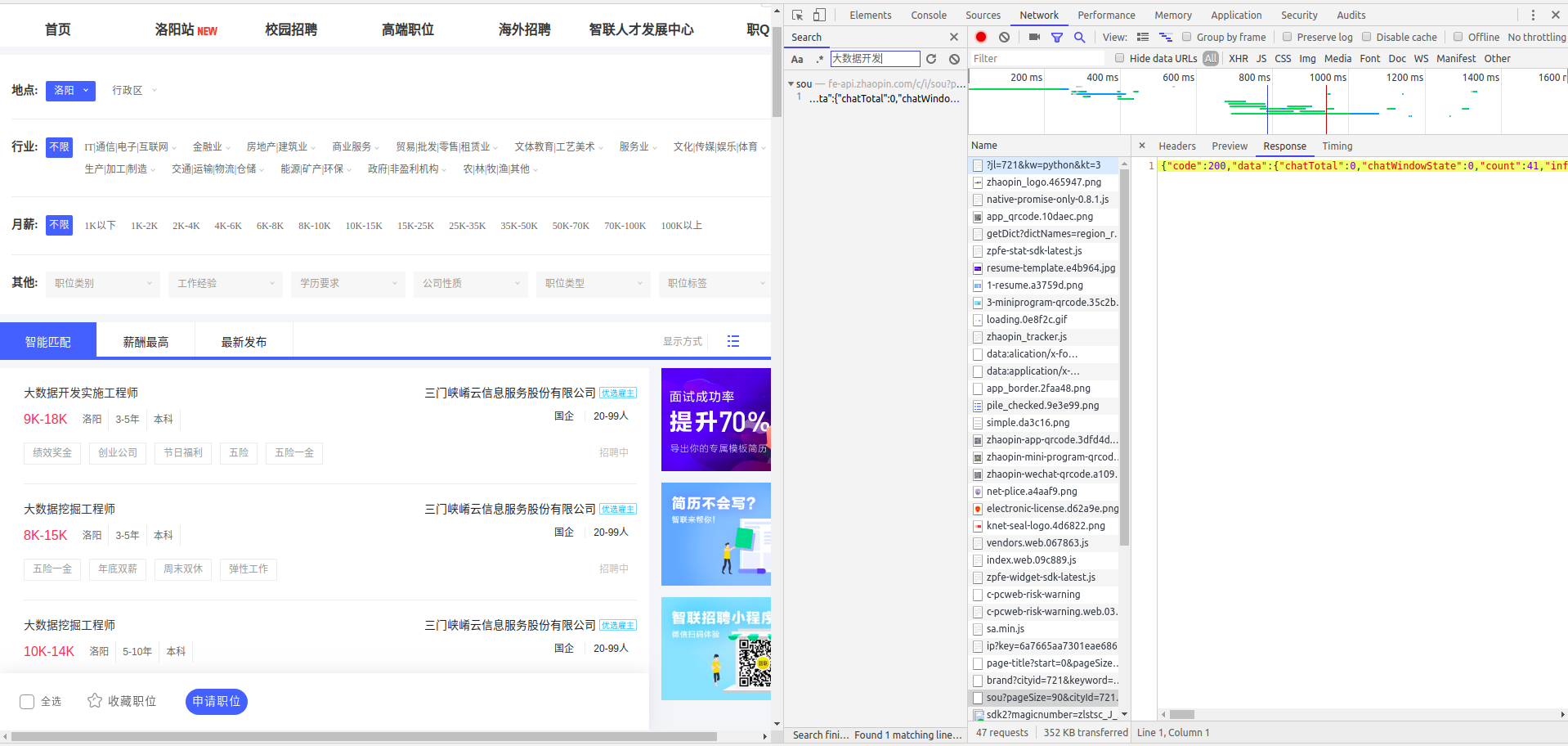Image resolution: width=1568 pixels, height=746 pixels.
Task: Open the 职位类别 dropdown
Action: coord(103,283)
